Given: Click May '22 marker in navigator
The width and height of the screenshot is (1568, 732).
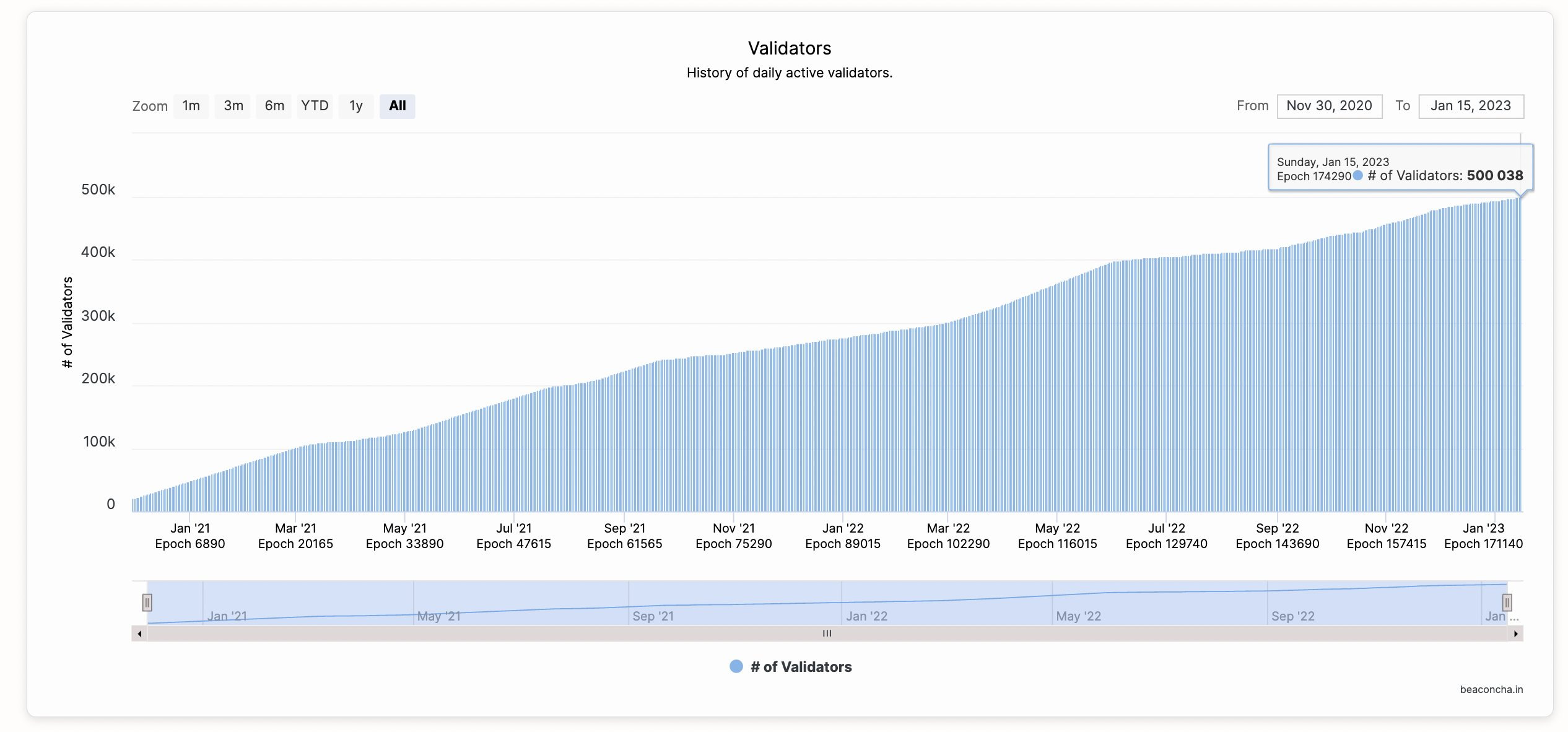Looking at the screenshot, I should [x=1078, y=616].
